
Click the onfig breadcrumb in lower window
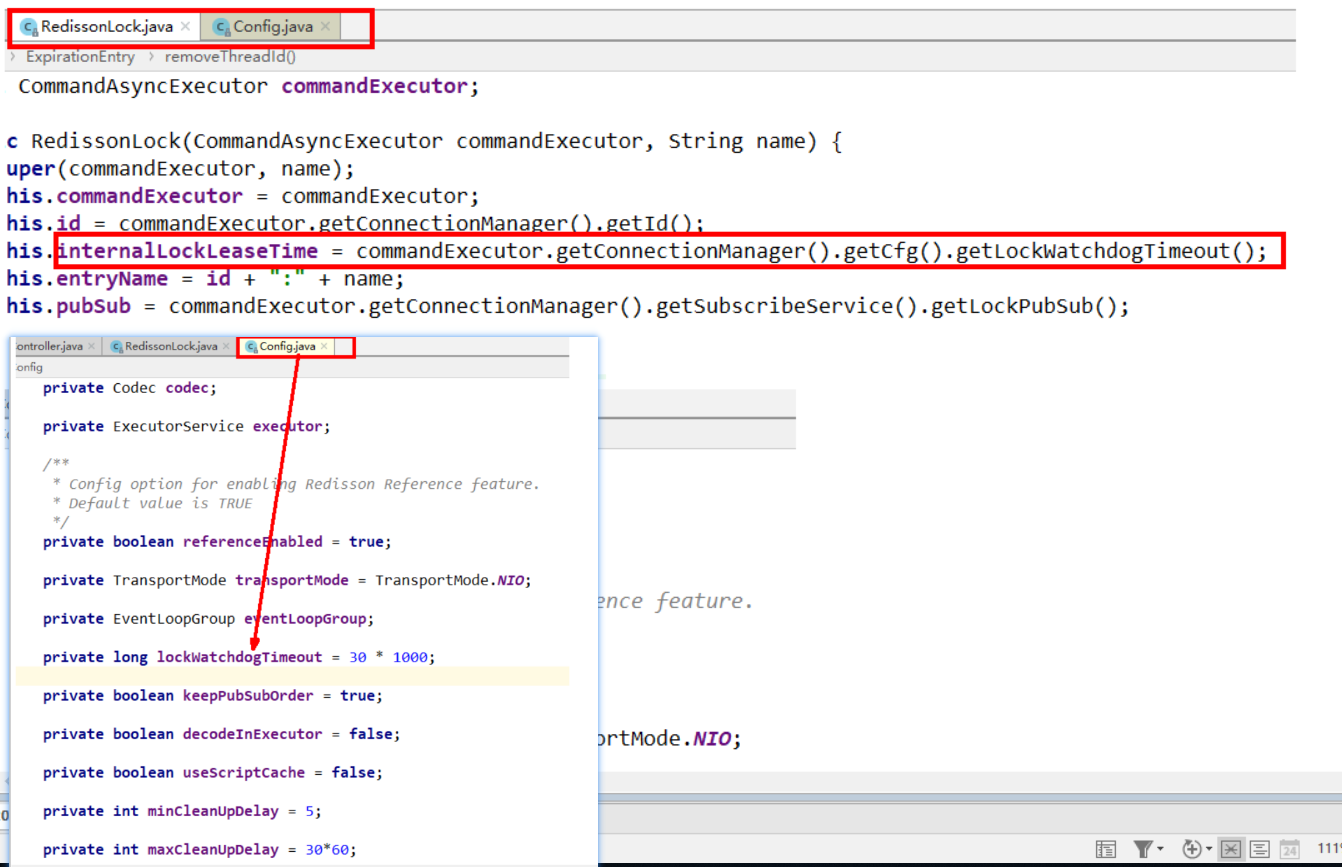point(28,367)
